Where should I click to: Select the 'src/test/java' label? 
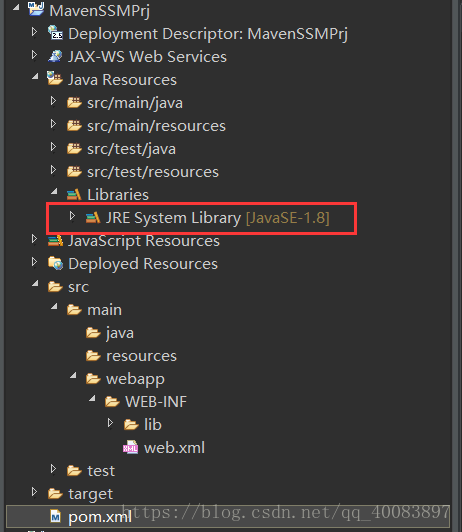coord(132,149)
